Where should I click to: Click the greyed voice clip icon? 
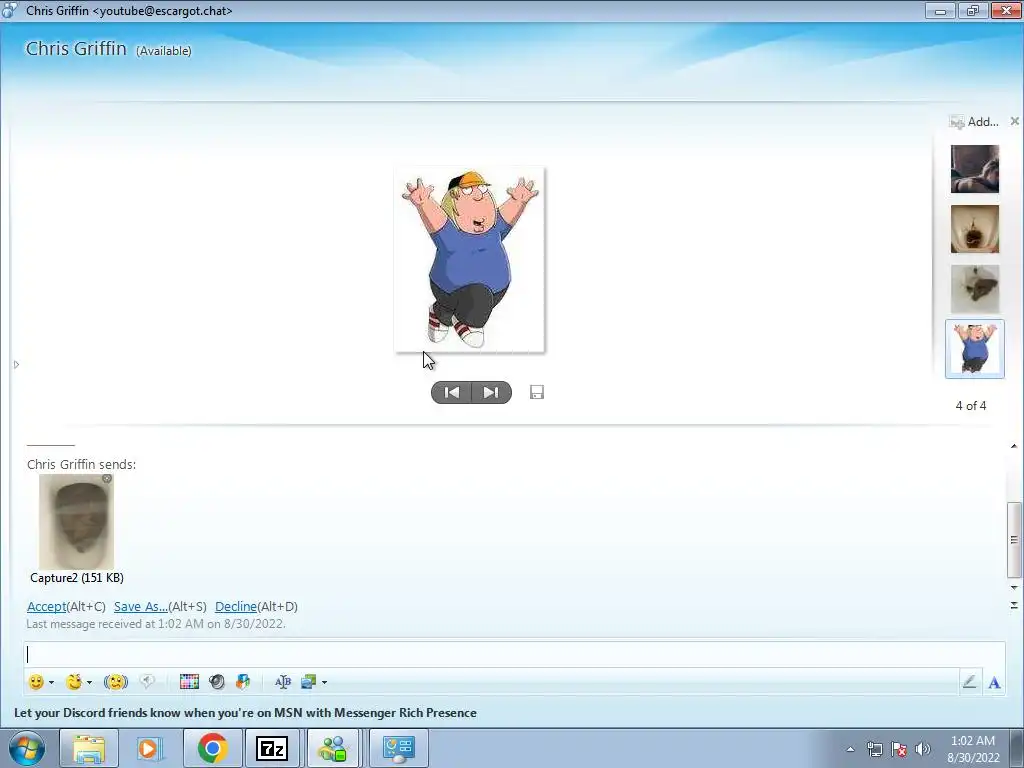point(147,682)
